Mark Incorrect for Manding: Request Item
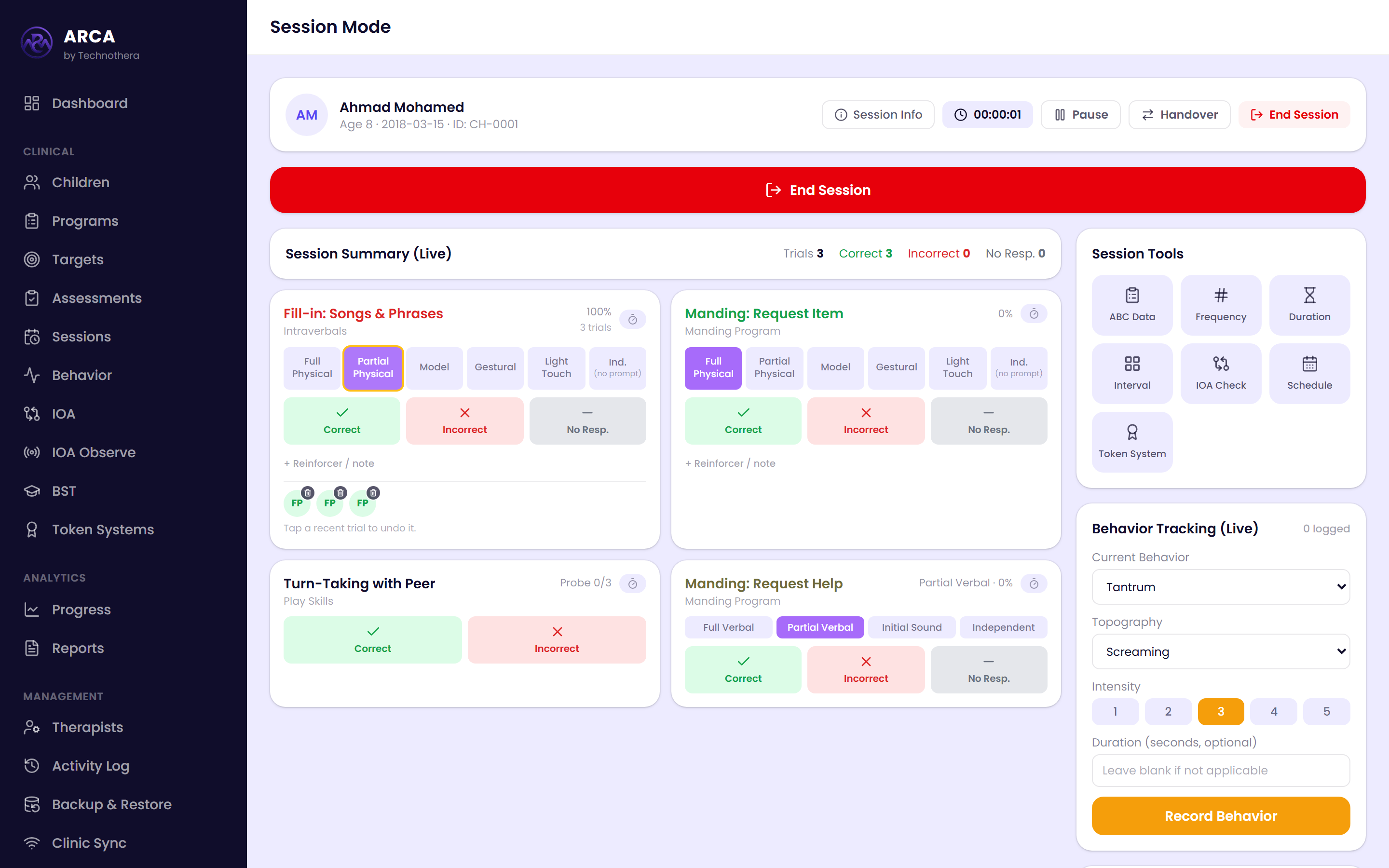 tap(866, 421)
